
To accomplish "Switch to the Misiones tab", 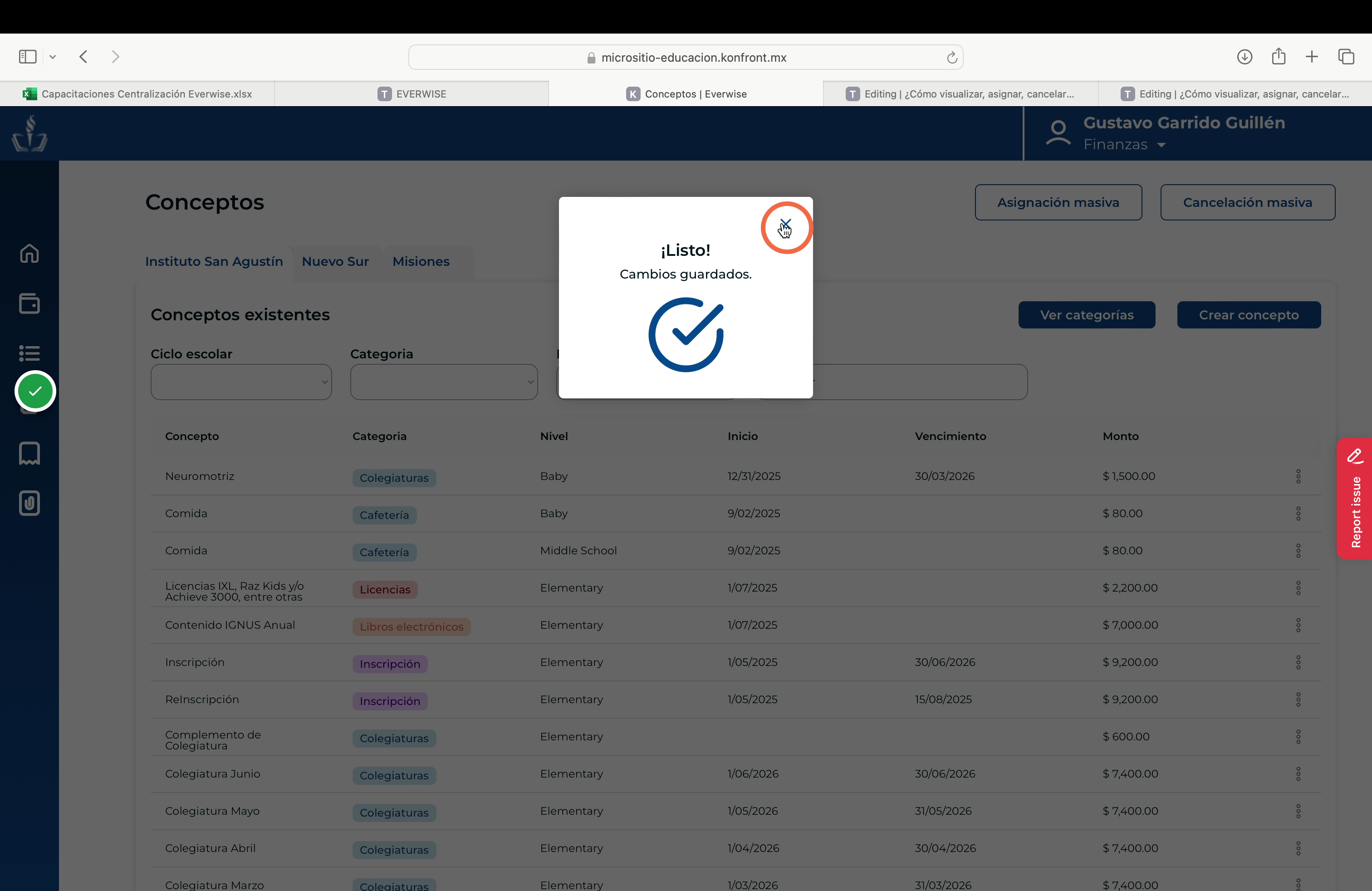I will (x=421, y=262).
